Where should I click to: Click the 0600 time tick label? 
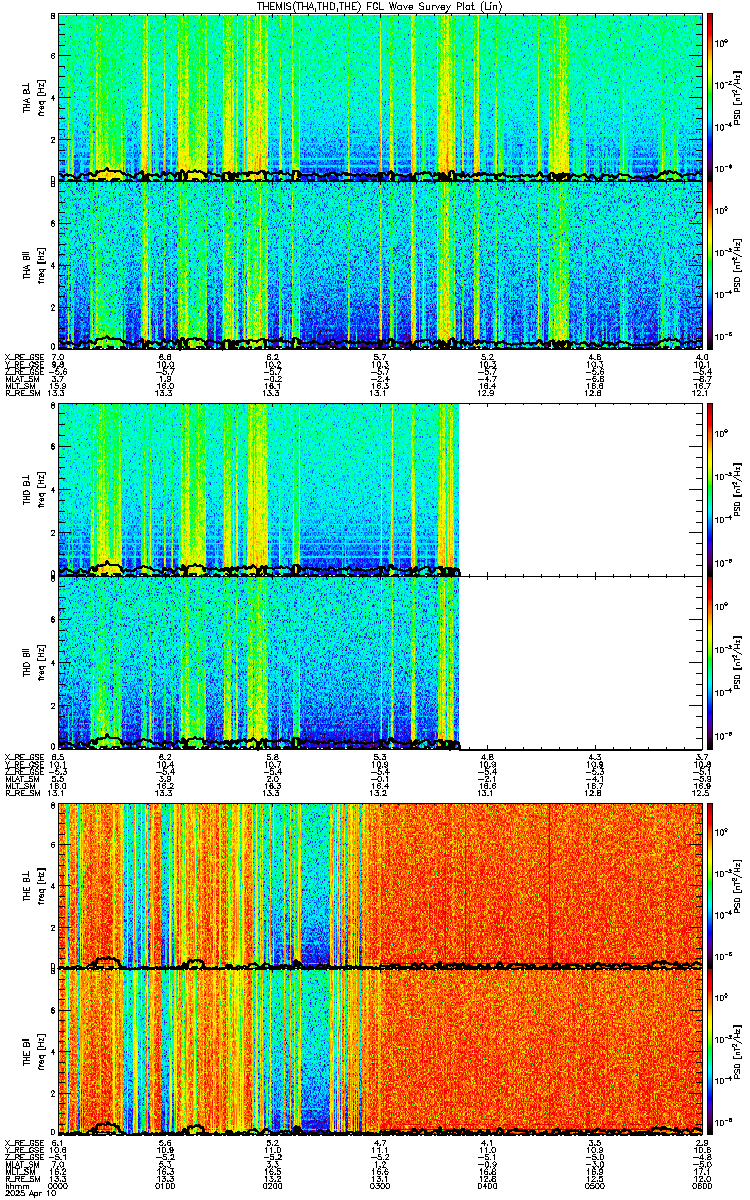coord(702,1185)
